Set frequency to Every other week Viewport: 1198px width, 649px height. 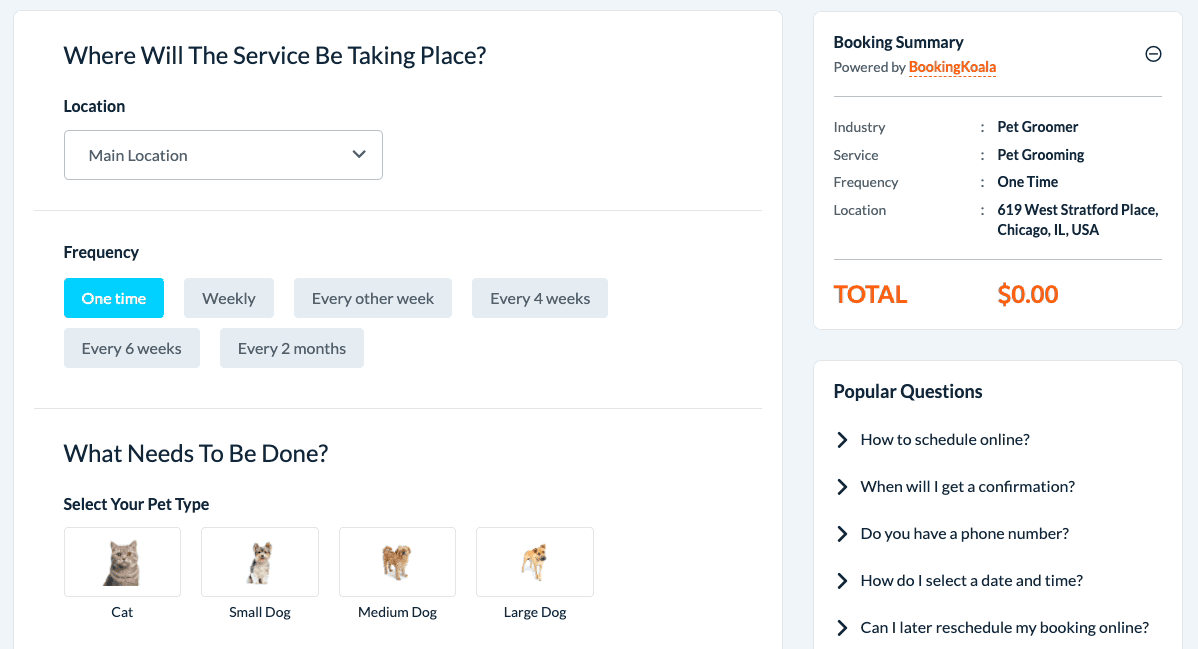pyautogui.click(x=373, y=298)
